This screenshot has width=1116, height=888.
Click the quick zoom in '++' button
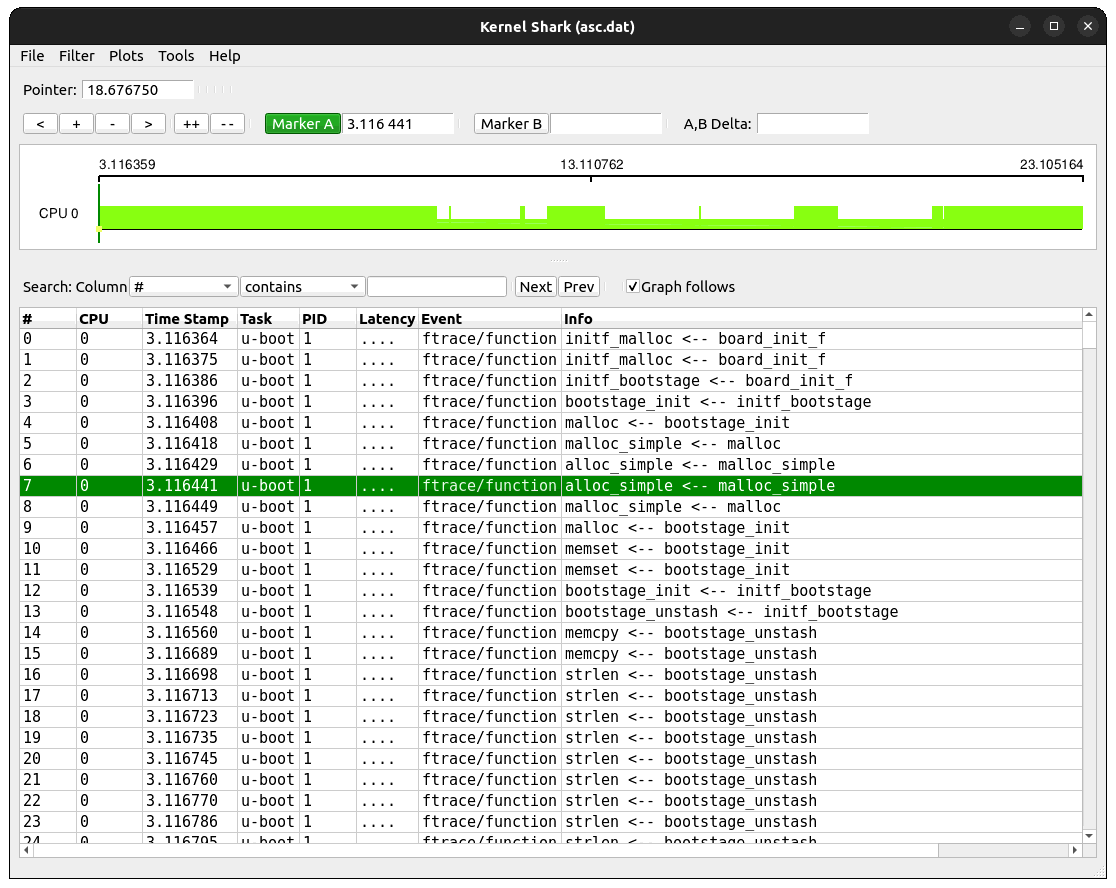pyautogui.click(x=190, y=124)
